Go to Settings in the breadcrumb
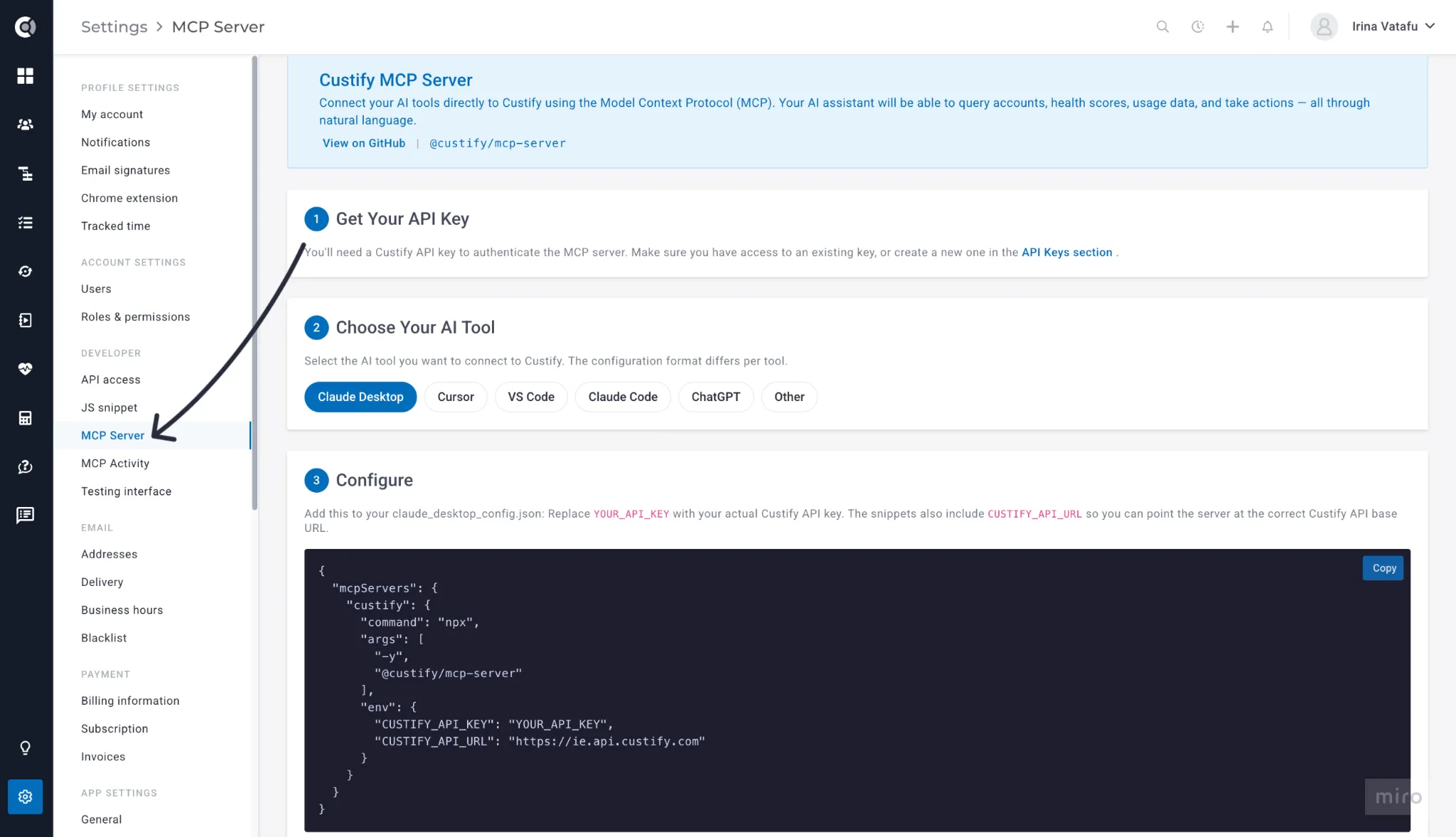 click(x=114, y=27)
